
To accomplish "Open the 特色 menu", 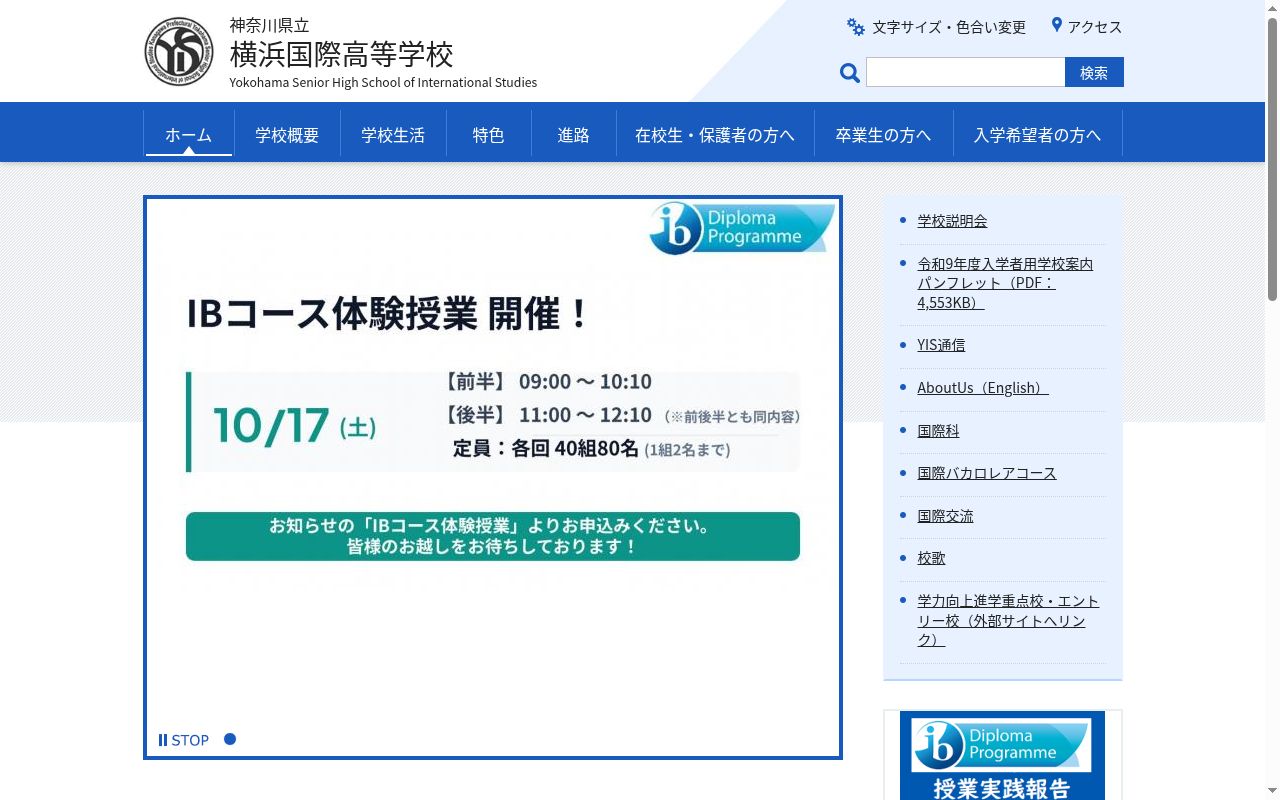I will click(x=488, y=135).
